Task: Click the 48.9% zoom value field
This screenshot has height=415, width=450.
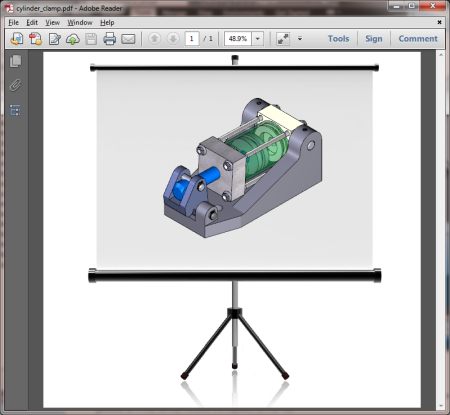Action: point(238,39)
